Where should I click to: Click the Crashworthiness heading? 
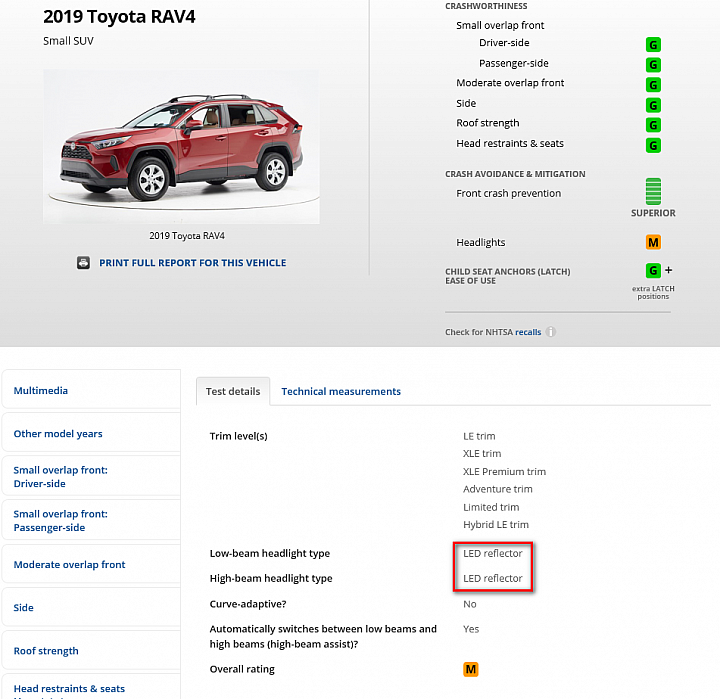point(486,6)
